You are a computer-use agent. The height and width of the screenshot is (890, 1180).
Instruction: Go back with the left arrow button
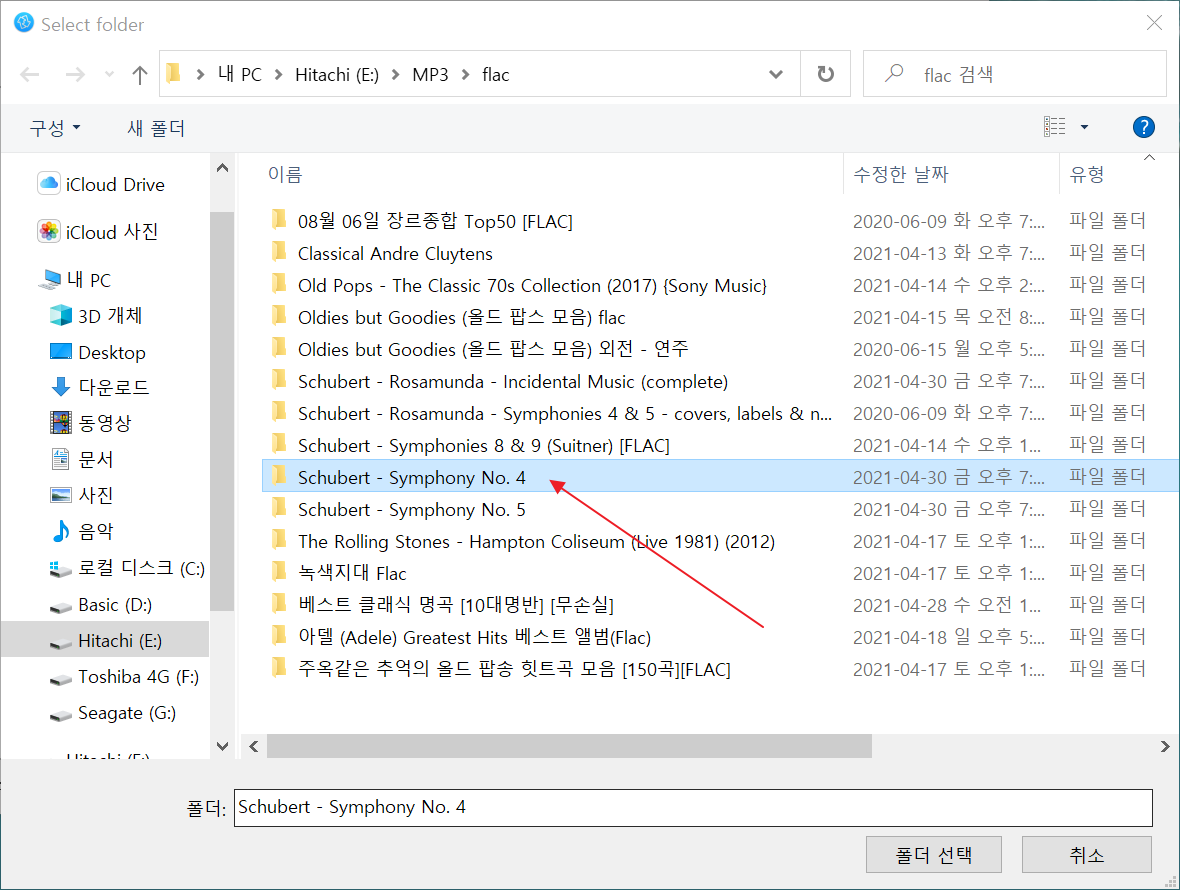click(x=30, y=74)
